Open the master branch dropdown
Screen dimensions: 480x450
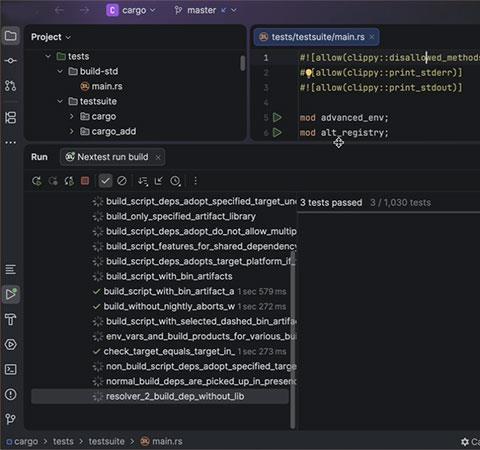[205, 10]
